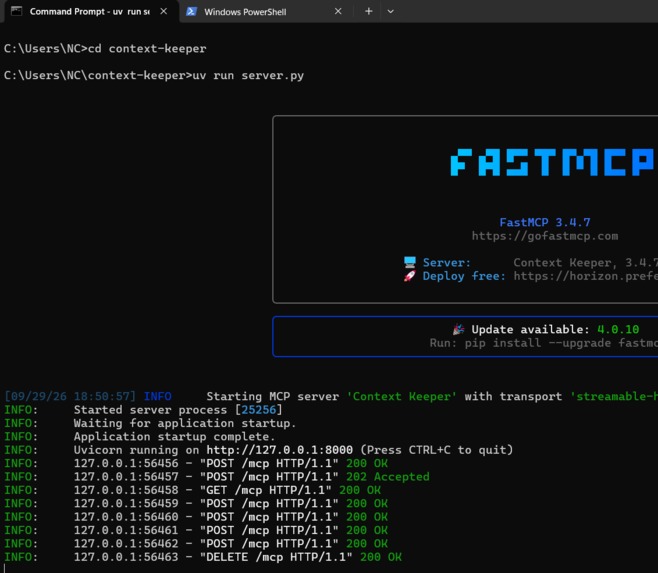Click the 'cd context-keeper' command line

(x=105, y=49)
